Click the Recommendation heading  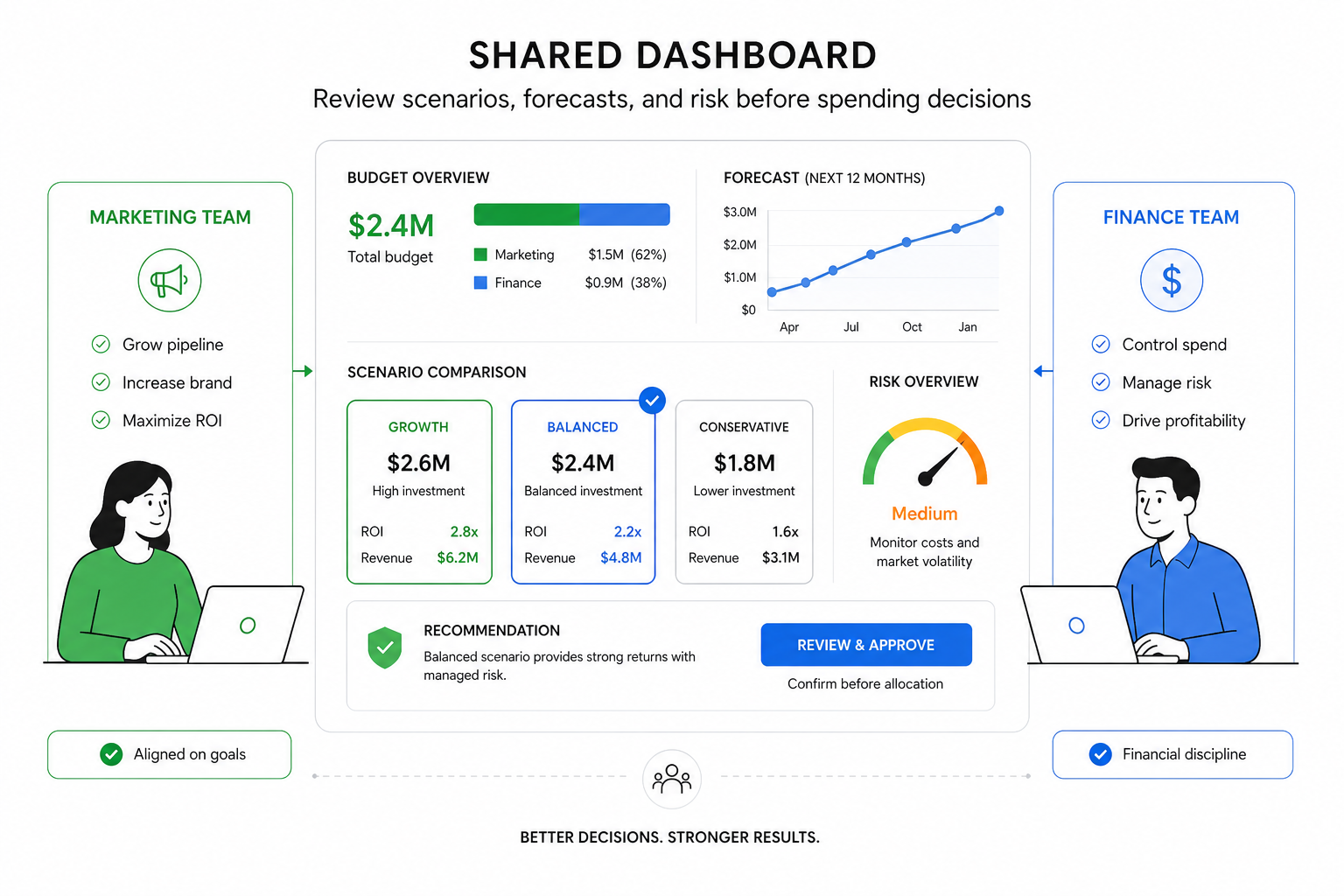click(492, 630)
